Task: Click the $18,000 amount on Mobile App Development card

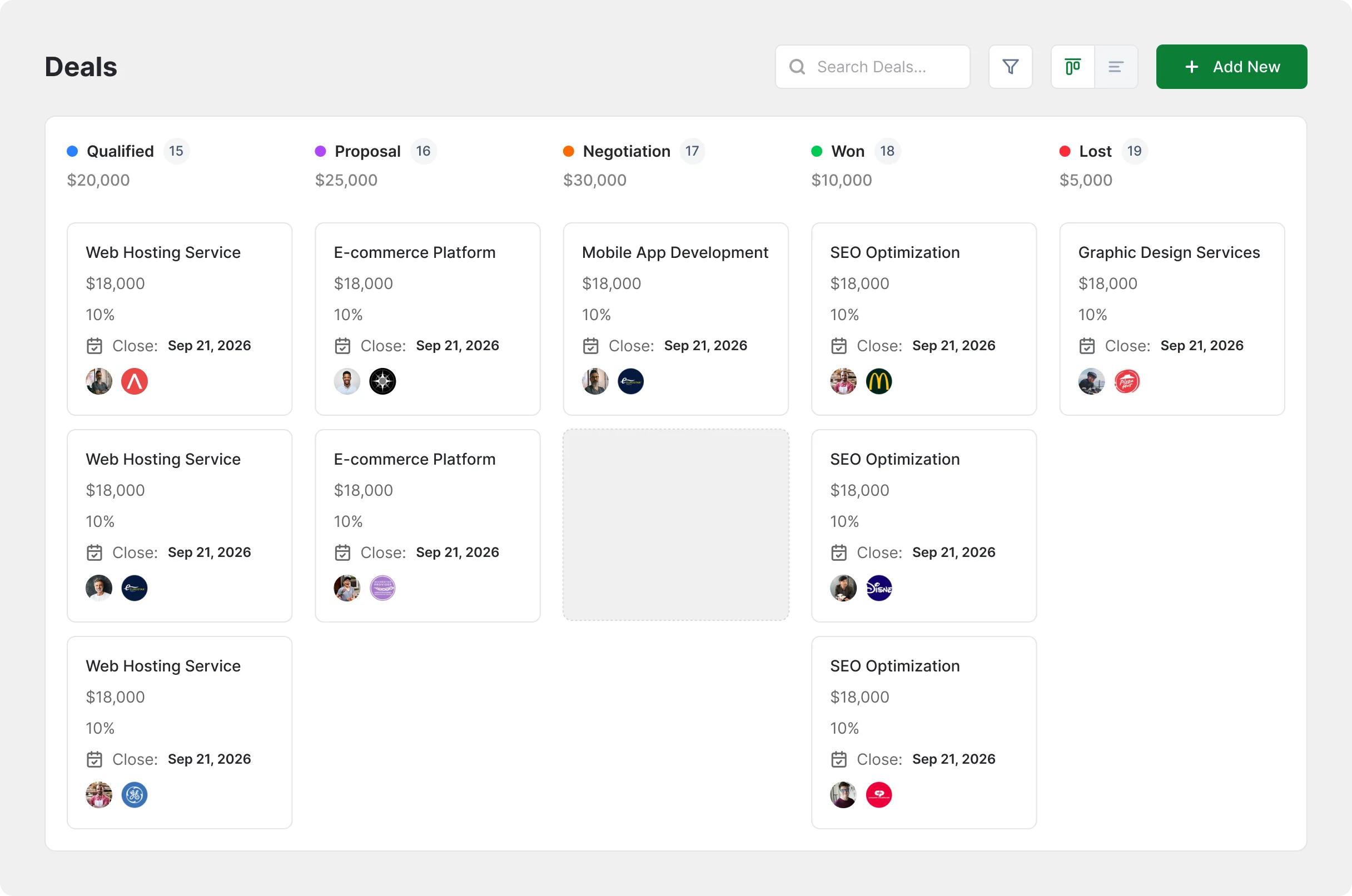Action: pos(612,283)
